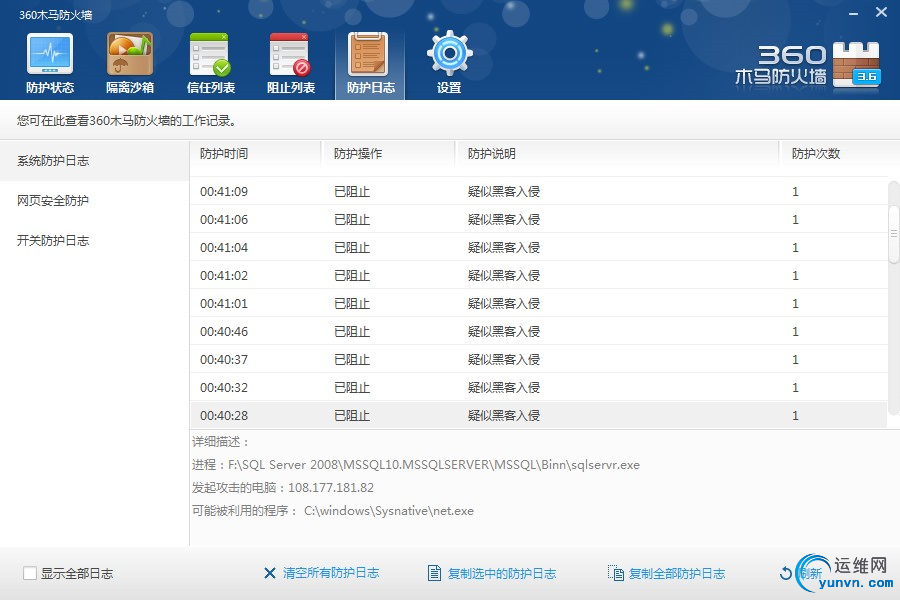
Task: Click 疑似黑客入侵 in the 00:40:37 row
Action: coord(503,359)
